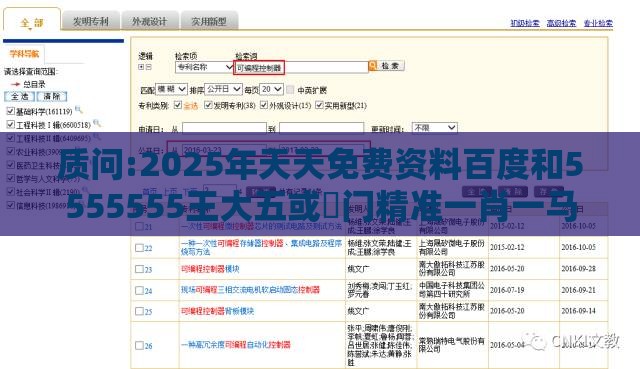Image resolution: width=640 pixels, height=369 pixels.
Task: Open the 模糊 match type dropdown
Action: [171, 89]
